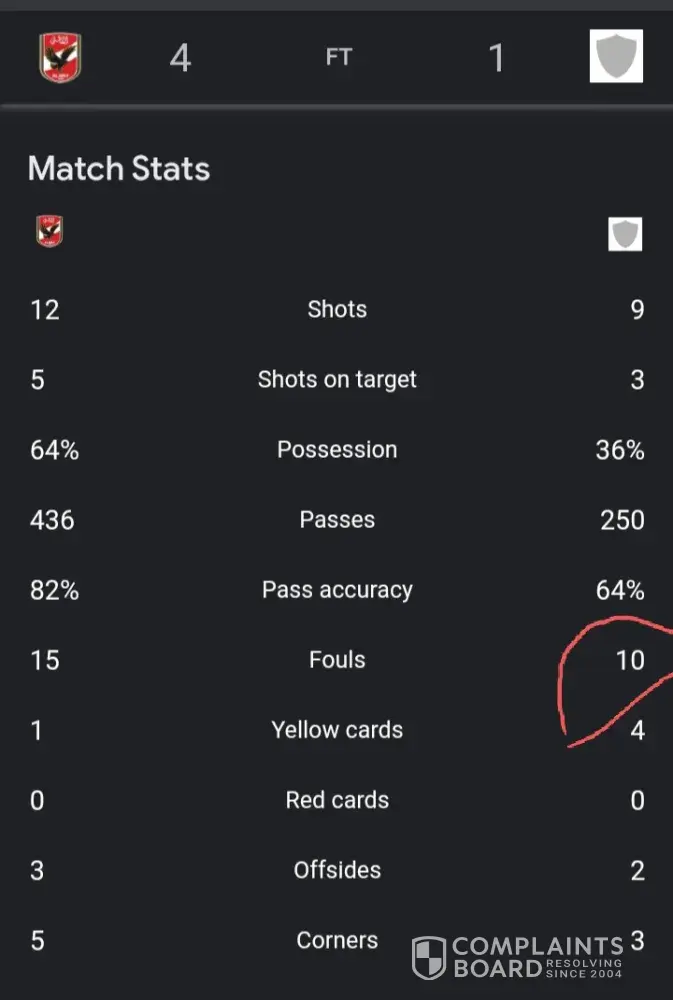This screenshot has height=1000, width=673.
Task: Click the Red cards label
Action: point(337,800)
